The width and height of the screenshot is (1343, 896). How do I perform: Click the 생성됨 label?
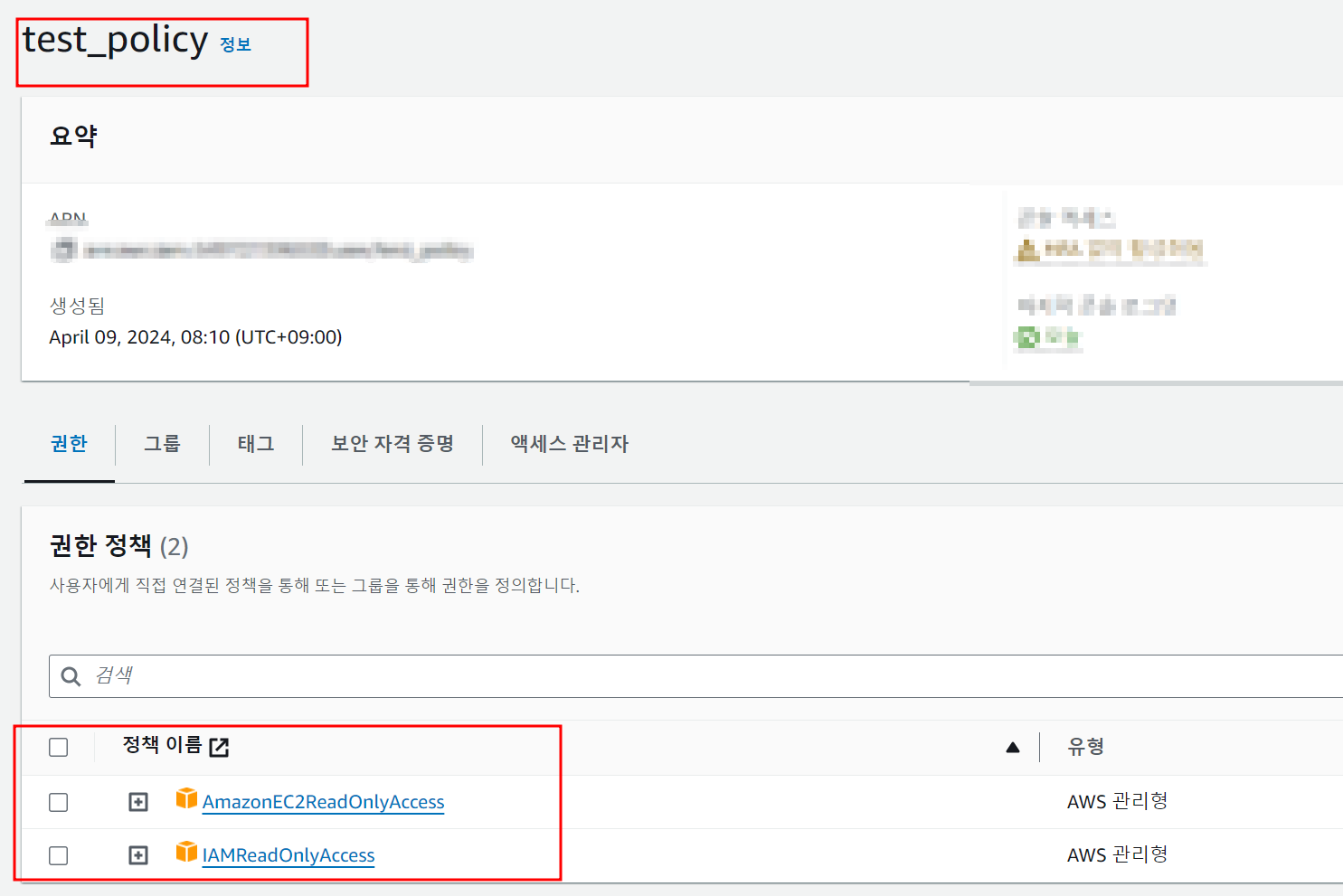77,306
